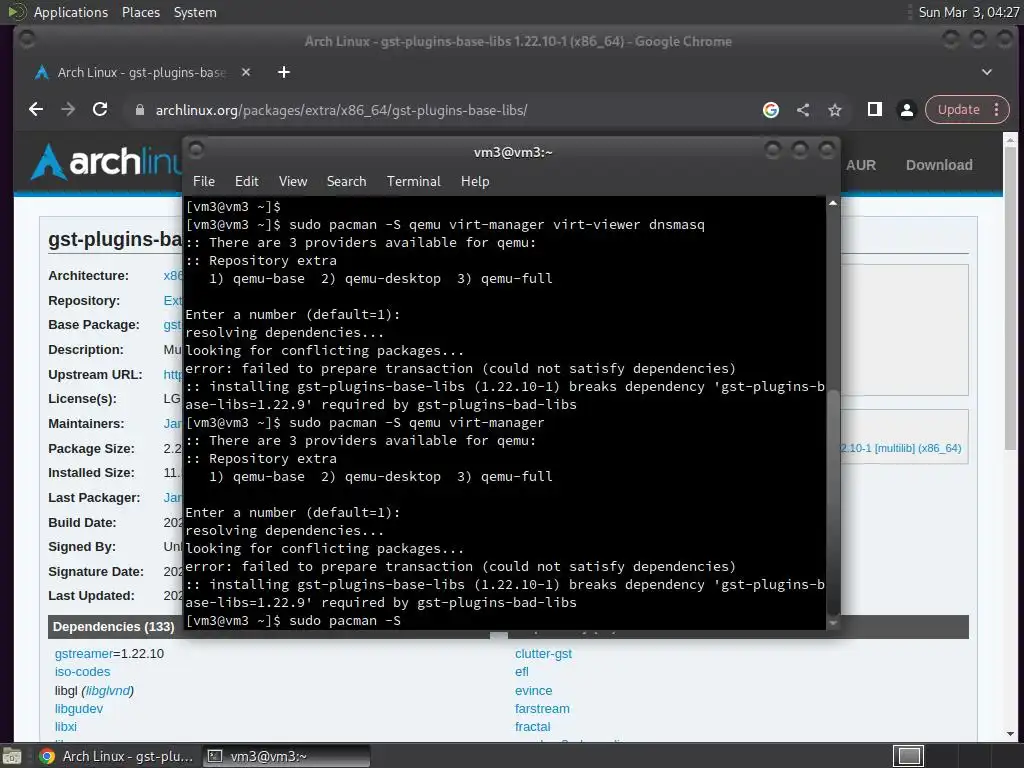Screen dimensions: 1024x768
Task: Open the farstream package link
Action: click(542, 709)
